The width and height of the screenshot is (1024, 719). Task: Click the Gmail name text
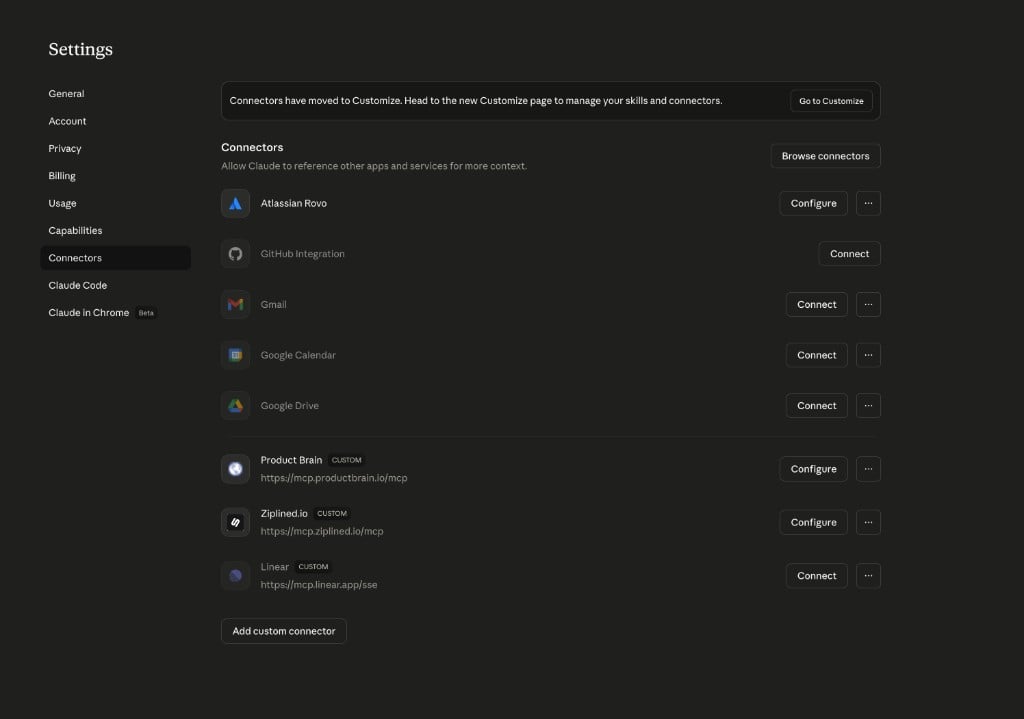(x=273, y=304)
